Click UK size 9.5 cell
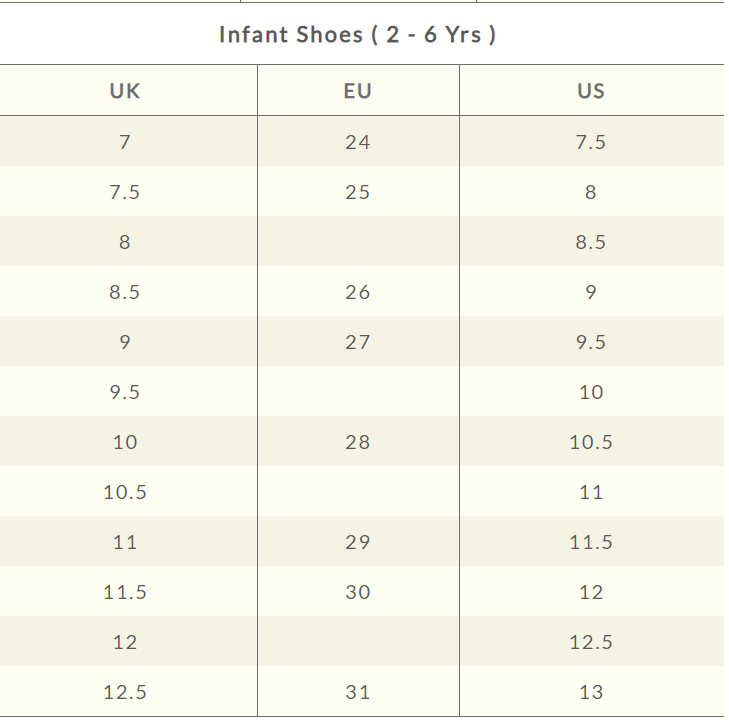 (125, 392)
